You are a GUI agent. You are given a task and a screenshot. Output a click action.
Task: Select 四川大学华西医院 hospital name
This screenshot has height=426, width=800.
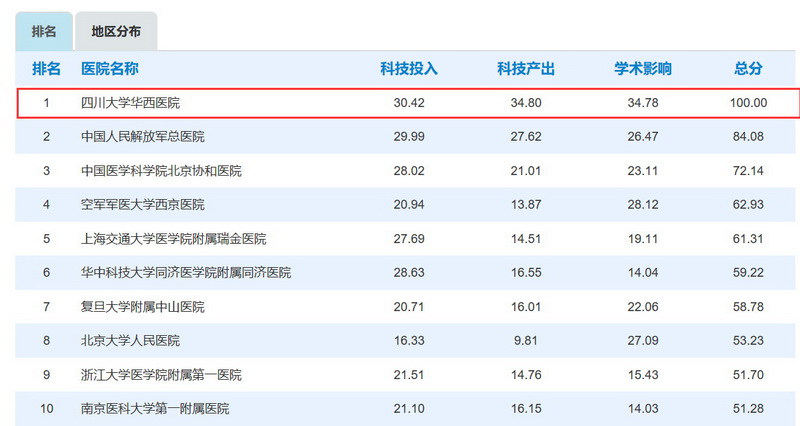tap(131, 103)
